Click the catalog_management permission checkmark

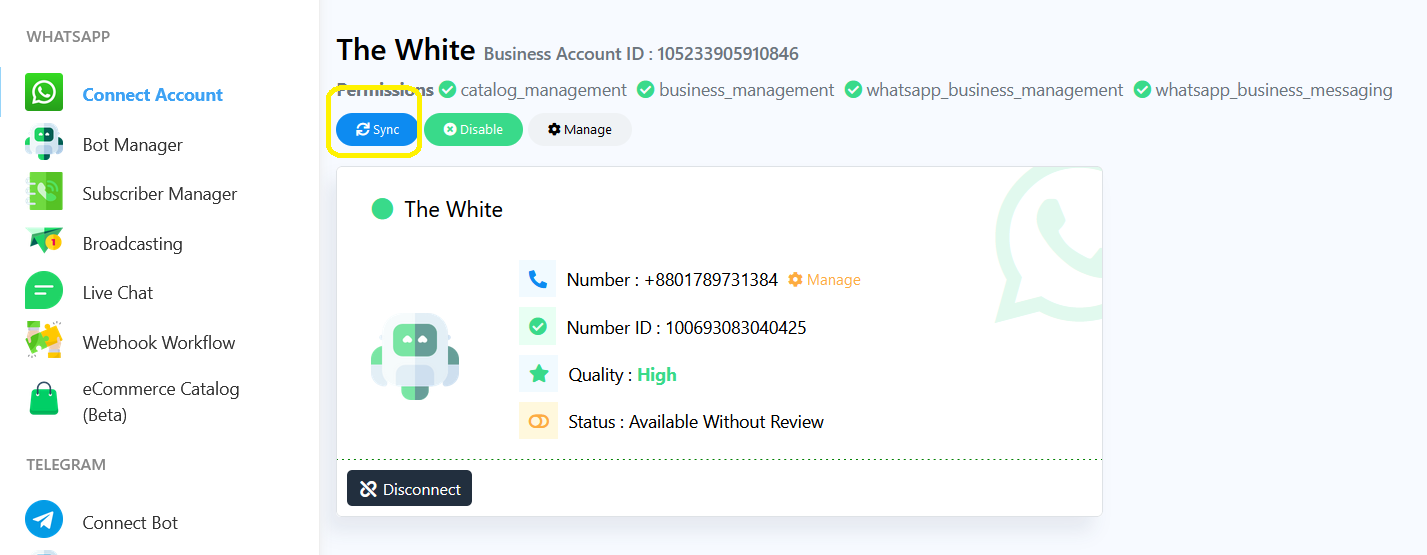pyautogui.click(x=448, y=90)
